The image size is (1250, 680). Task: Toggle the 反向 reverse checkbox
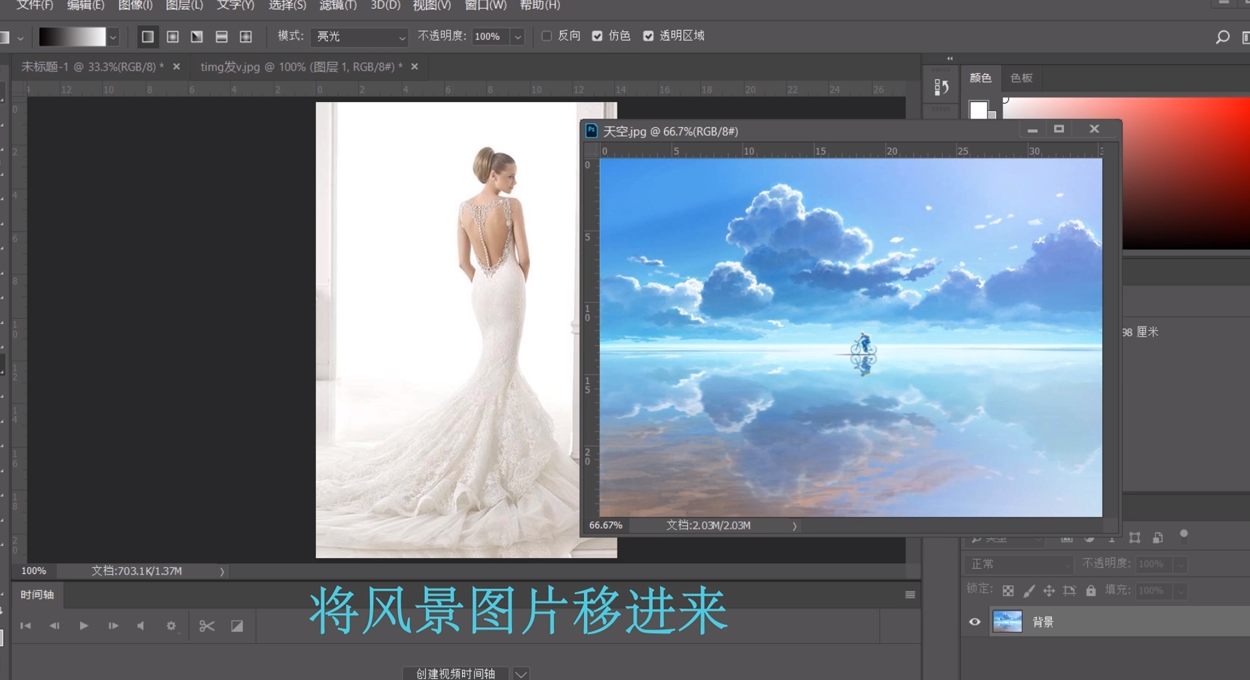click(x=547, y=36)
